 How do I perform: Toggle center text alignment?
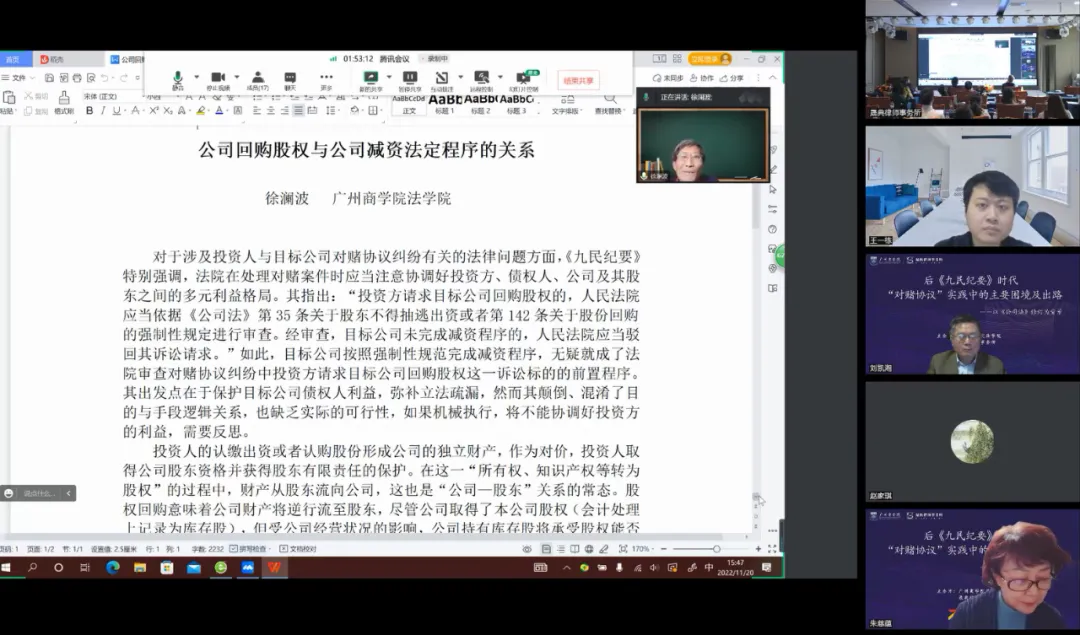[271, 110]
